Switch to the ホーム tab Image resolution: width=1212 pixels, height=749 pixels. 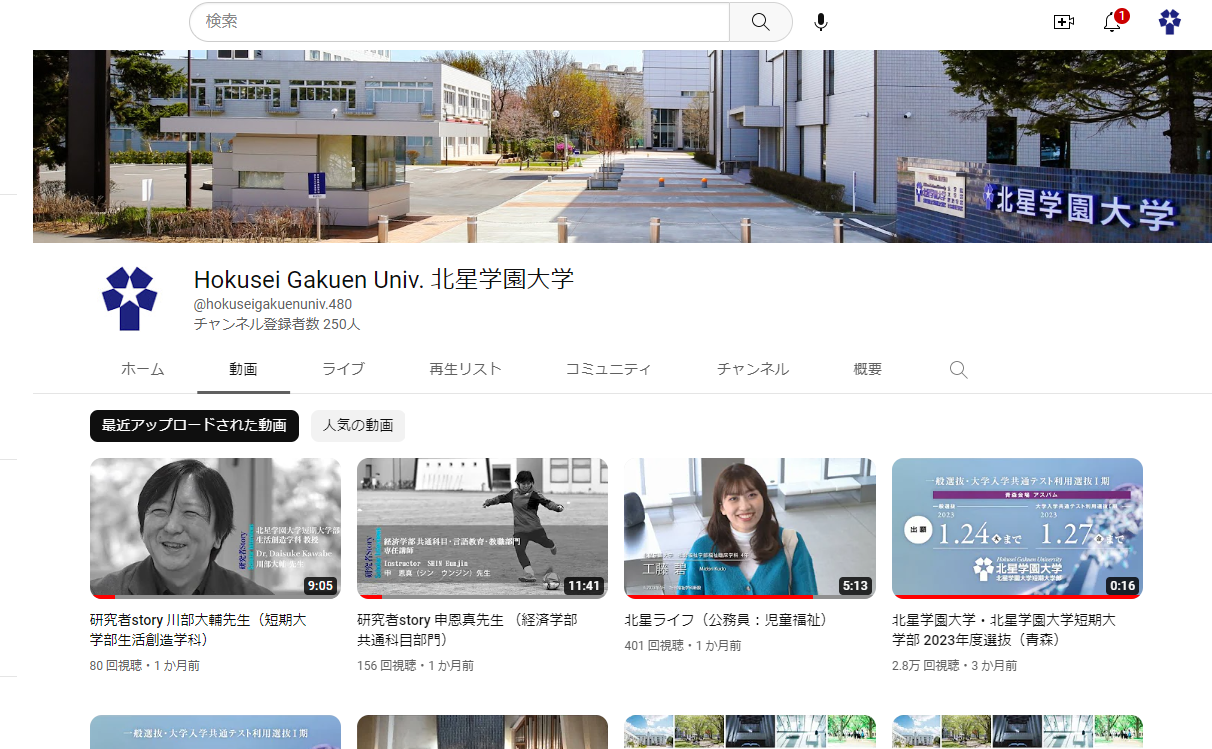[x=143, y=369]
